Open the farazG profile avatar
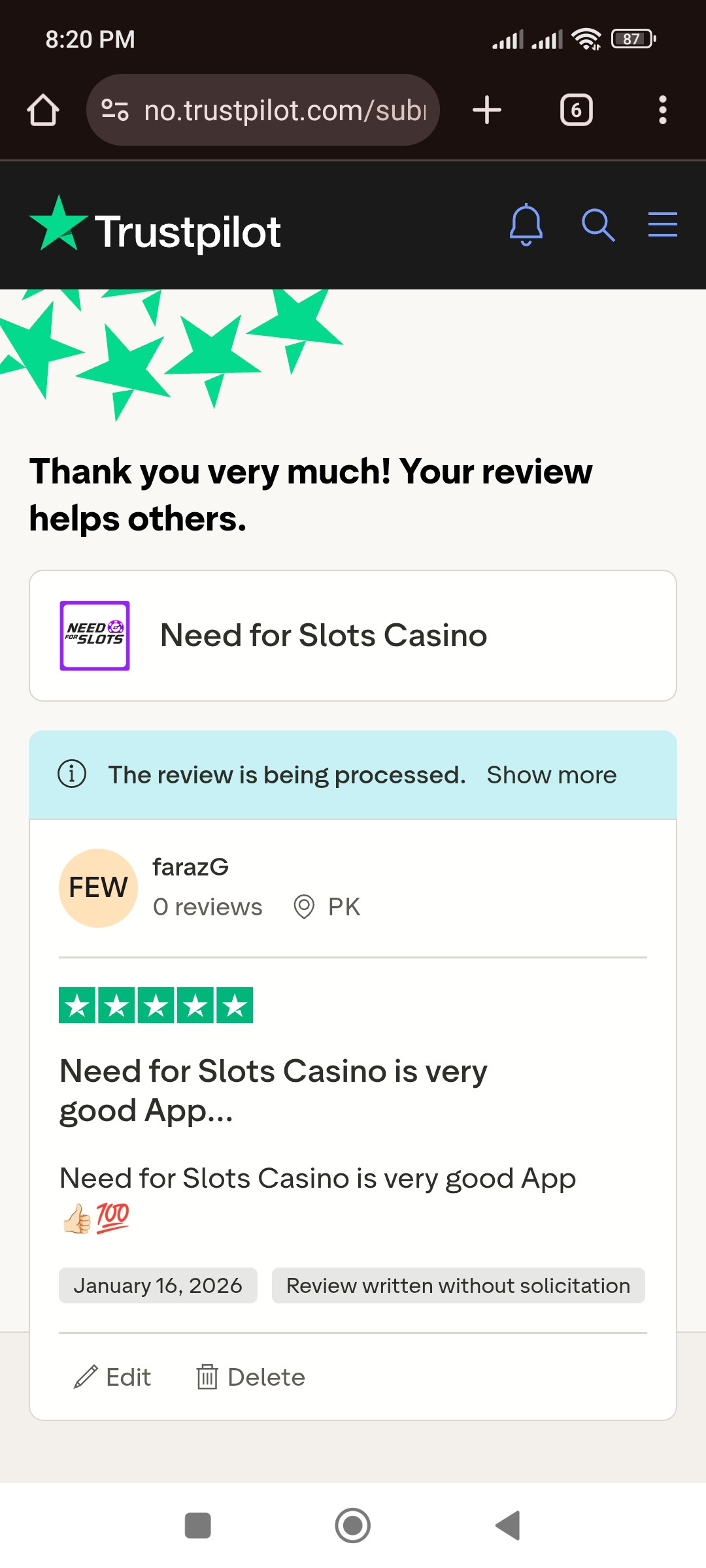The height and width of the screenshot is (1568, 706). (98, 888)
